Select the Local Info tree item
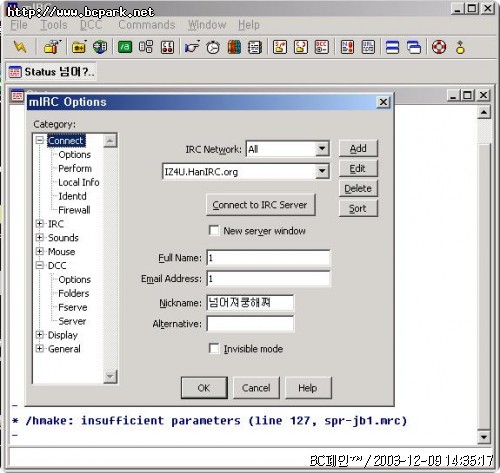This screenshot has height=473, width=500. [79, 182]
